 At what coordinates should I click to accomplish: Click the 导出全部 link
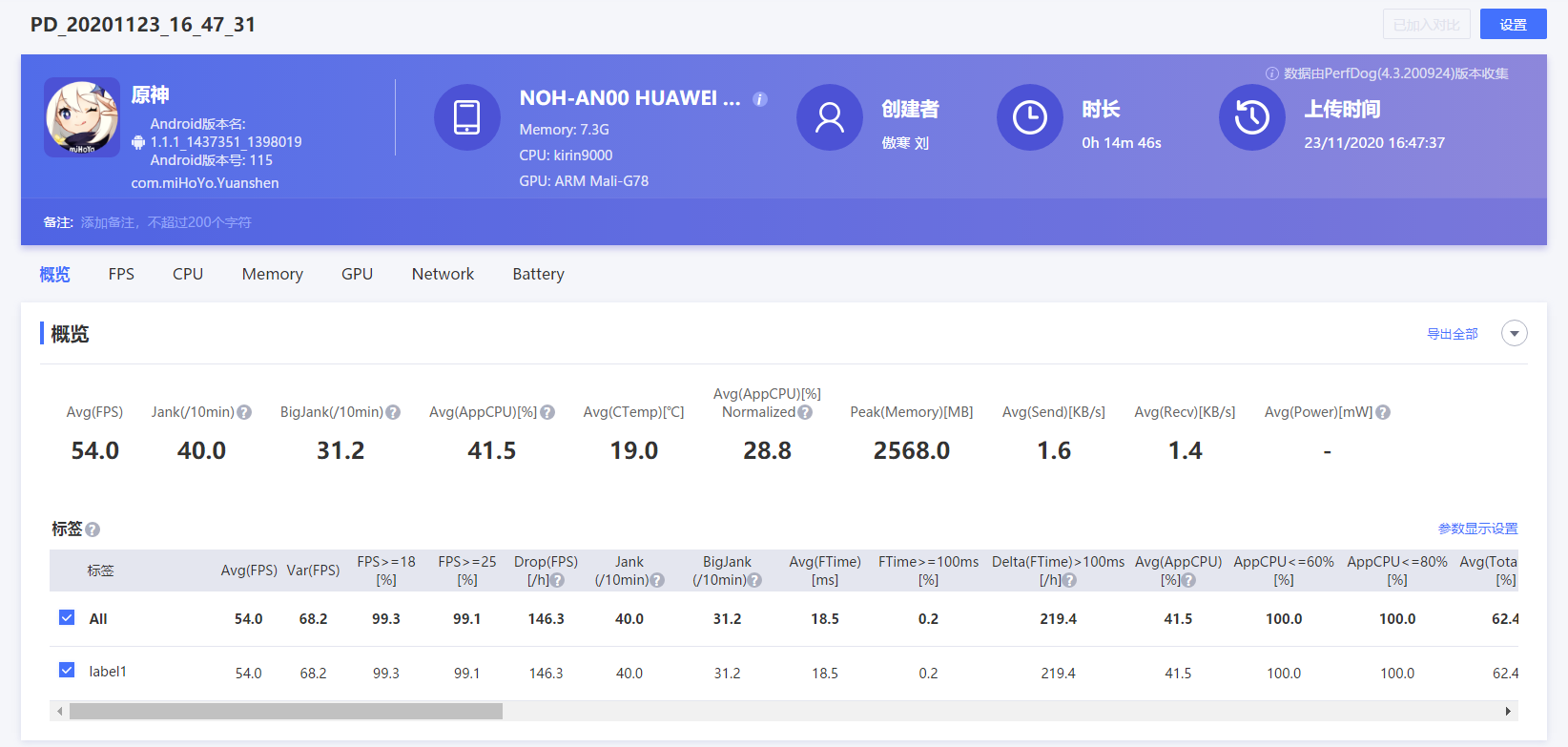click(1453, 334)
